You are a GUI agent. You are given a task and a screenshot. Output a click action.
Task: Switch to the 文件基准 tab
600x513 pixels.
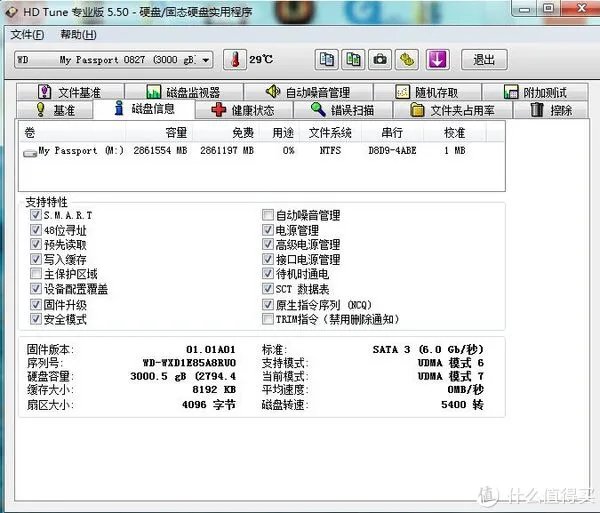pos(70,92)
